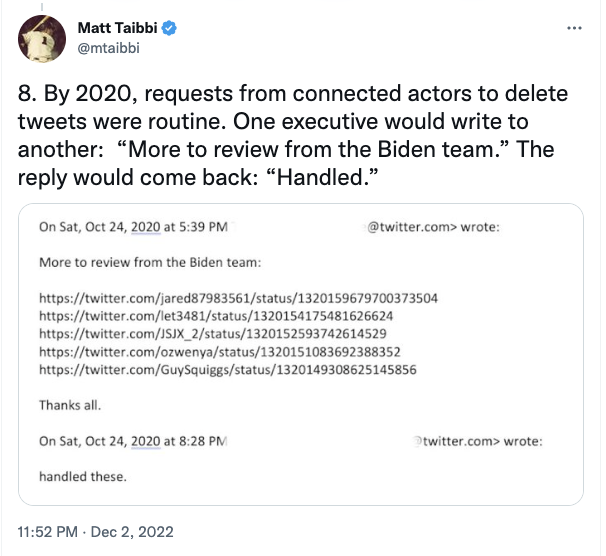The width and height of the screenshot is (606, 556).
Task: Click the let3481 status URL line
Action: pos(224,316)
